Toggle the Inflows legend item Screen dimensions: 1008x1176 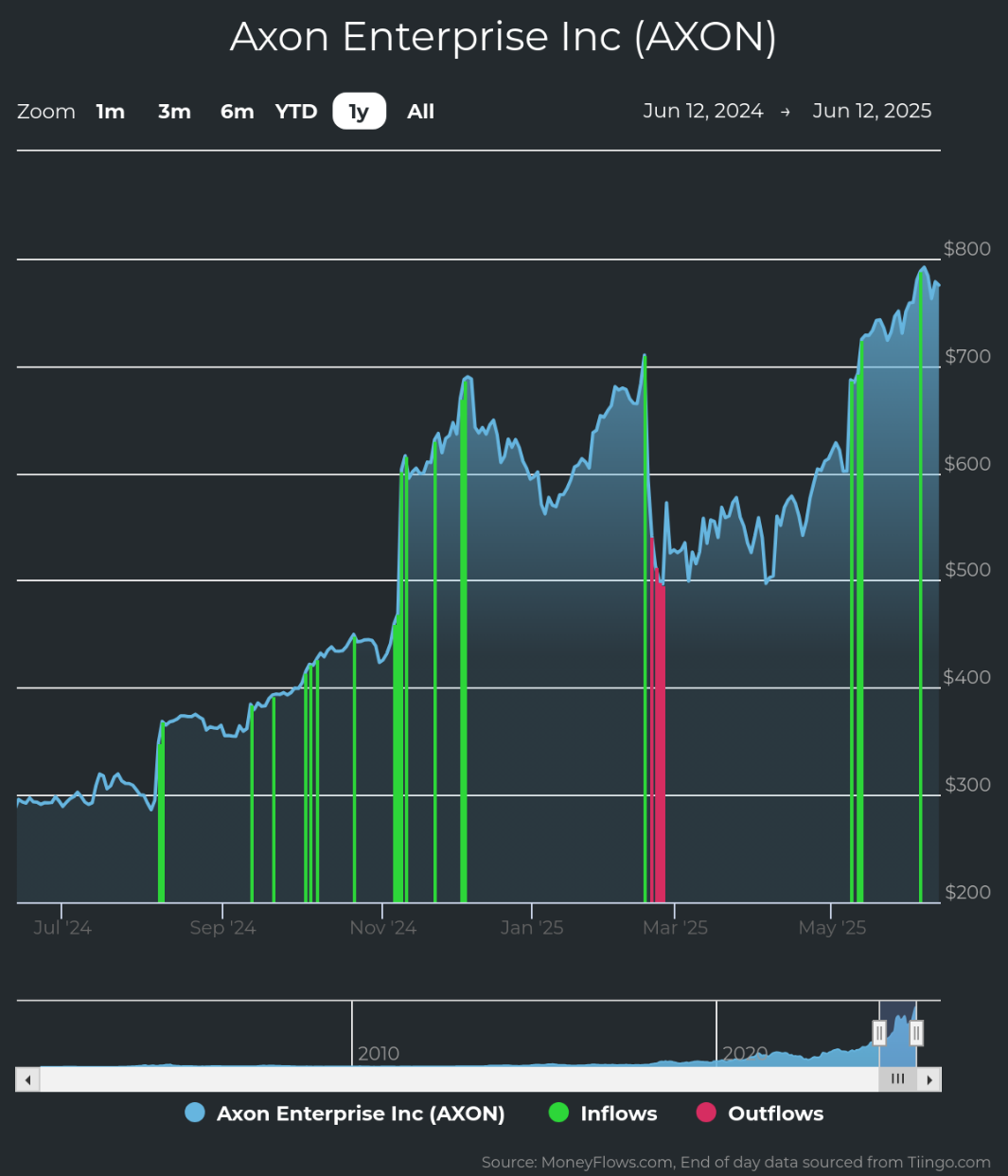603,1114
